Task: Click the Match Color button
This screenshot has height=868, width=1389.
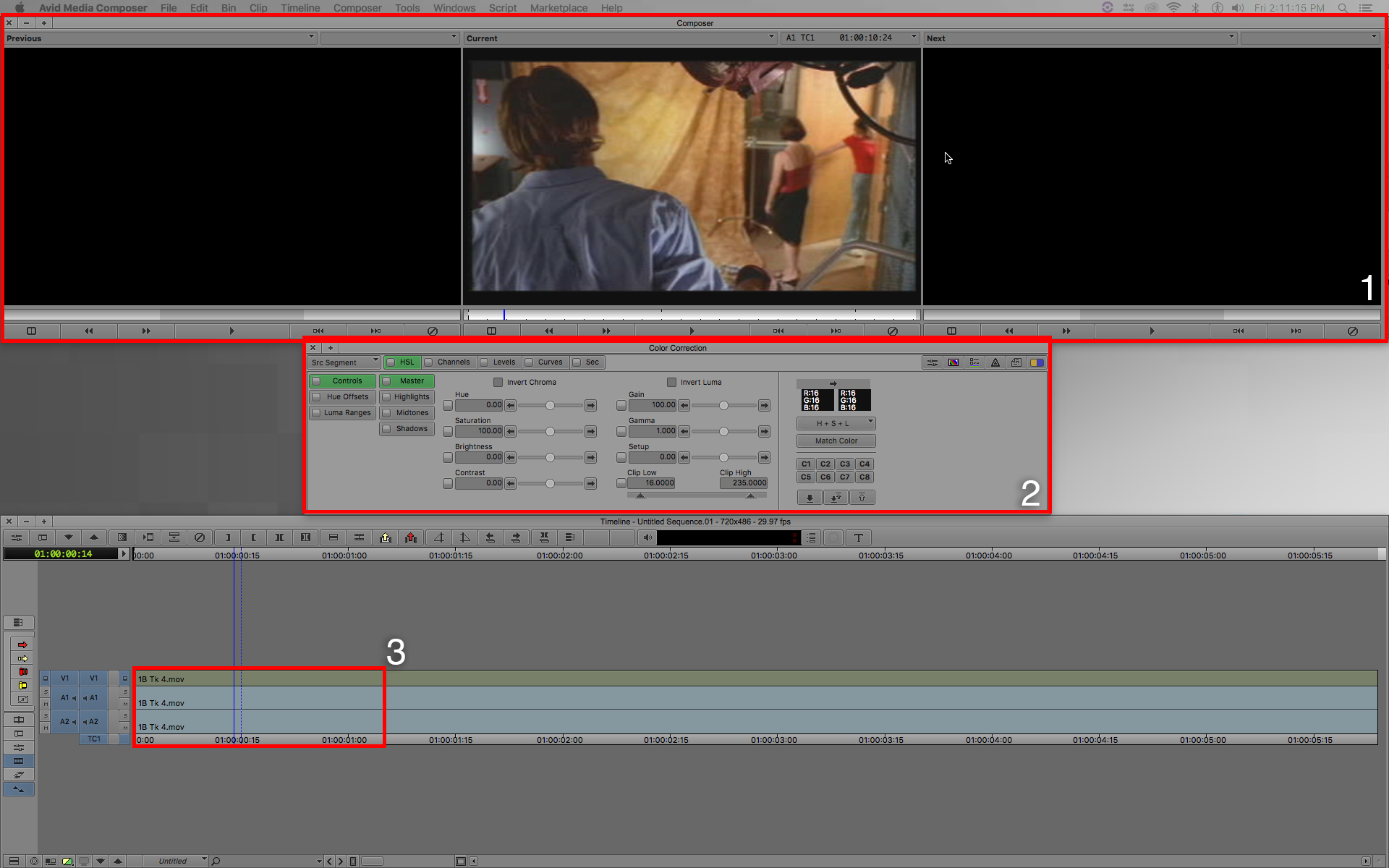Action: [x=836, y=441]
